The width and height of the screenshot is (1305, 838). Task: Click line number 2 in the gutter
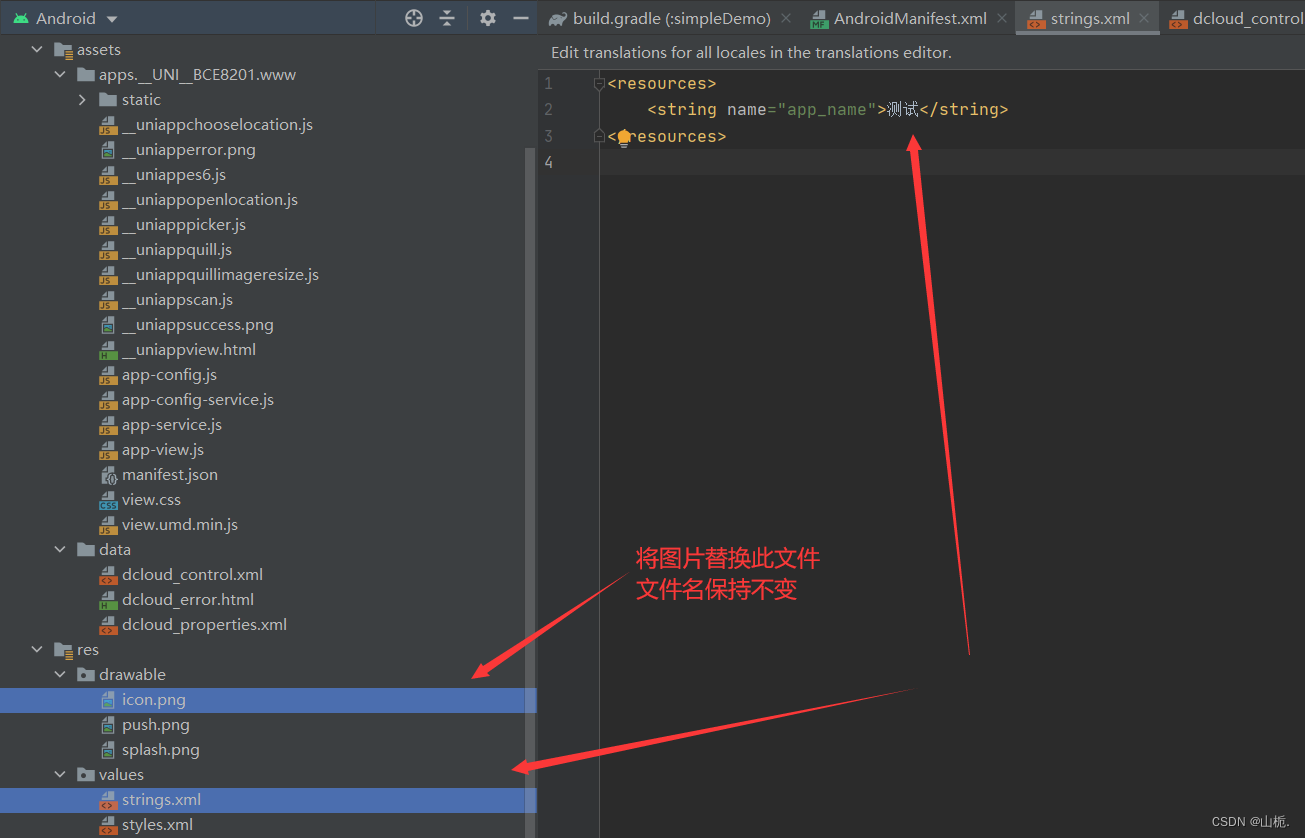548,109
